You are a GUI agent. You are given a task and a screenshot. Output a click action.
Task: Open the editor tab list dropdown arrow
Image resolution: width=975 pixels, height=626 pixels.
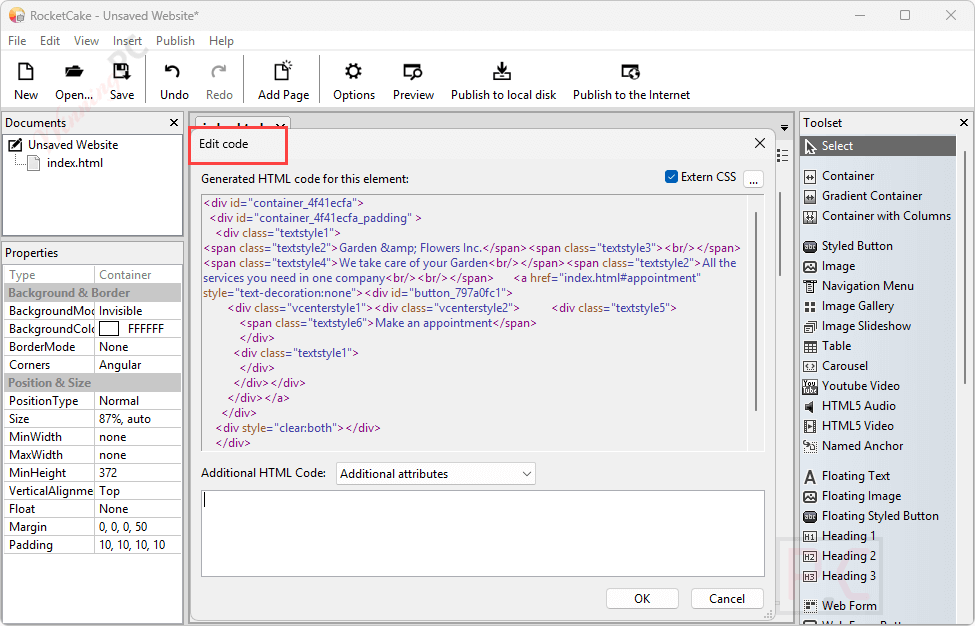[785, 127]
